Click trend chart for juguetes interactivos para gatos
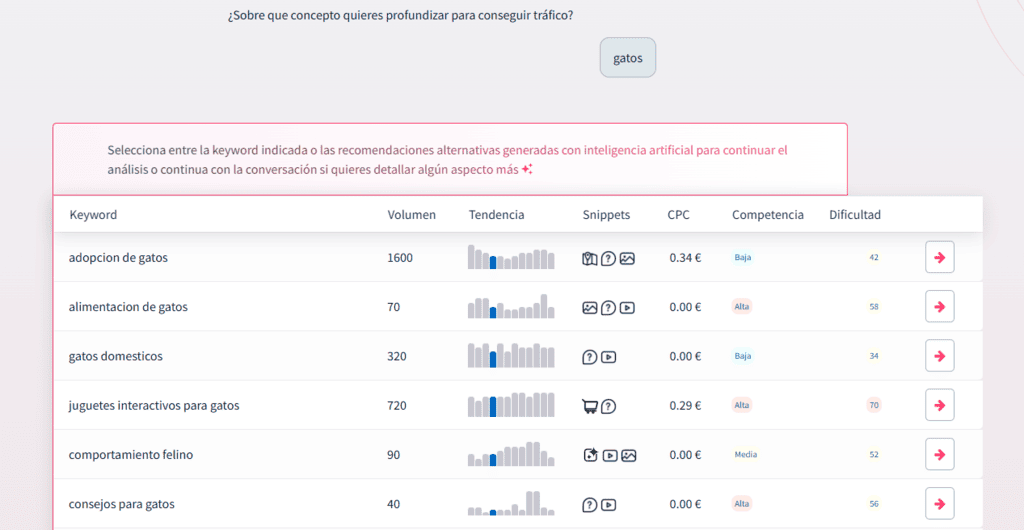 (511, 405)
